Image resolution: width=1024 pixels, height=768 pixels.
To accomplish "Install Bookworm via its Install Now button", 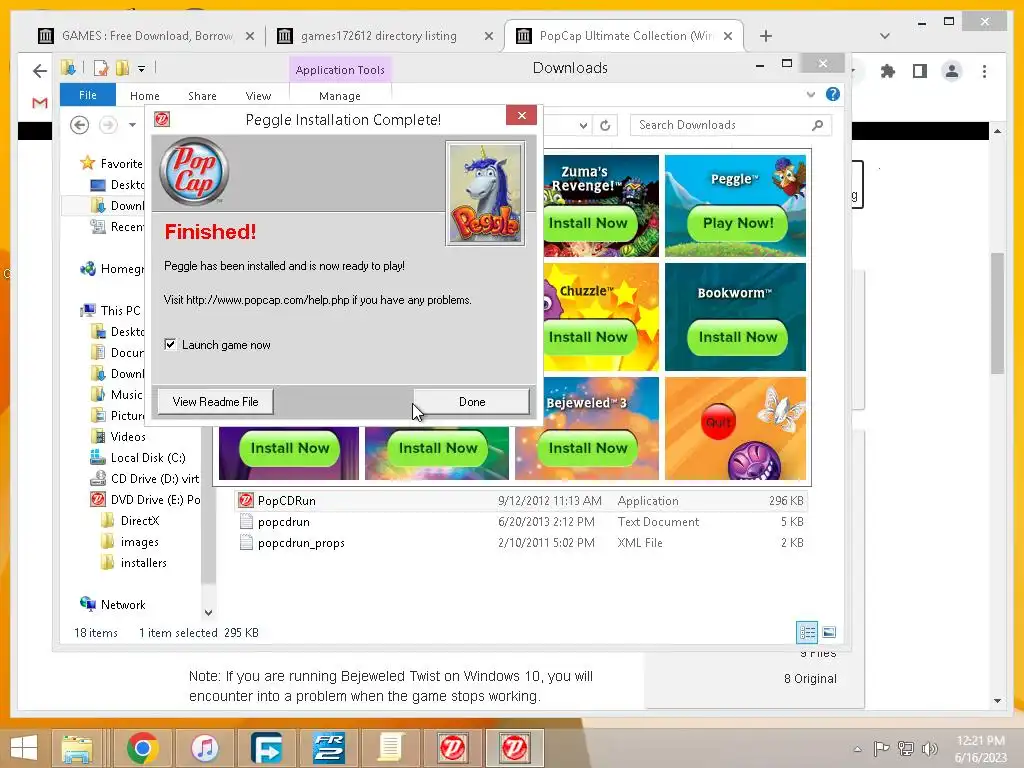I will (737, 337).
